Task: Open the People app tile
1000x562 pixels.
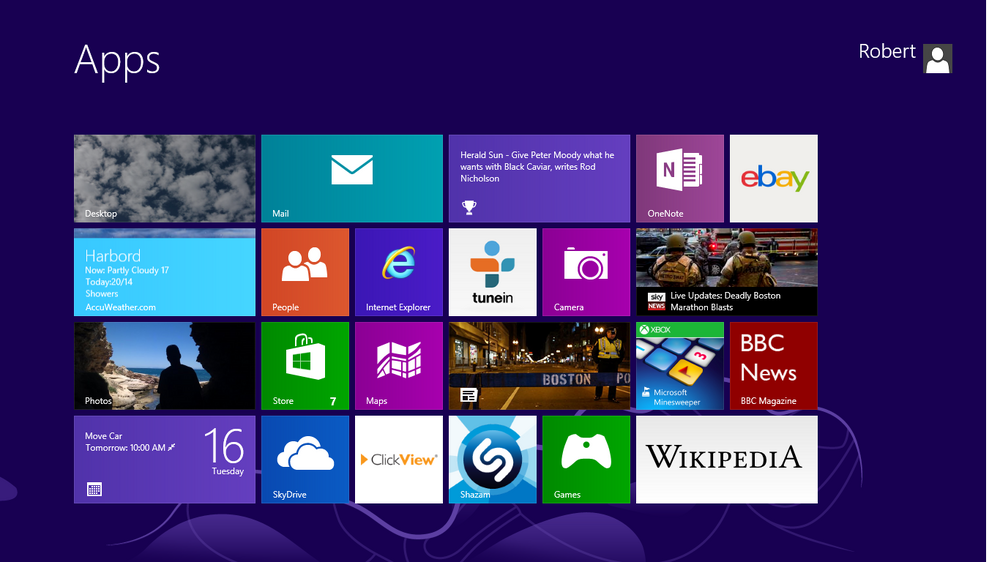Action: (x=305, y=272)
